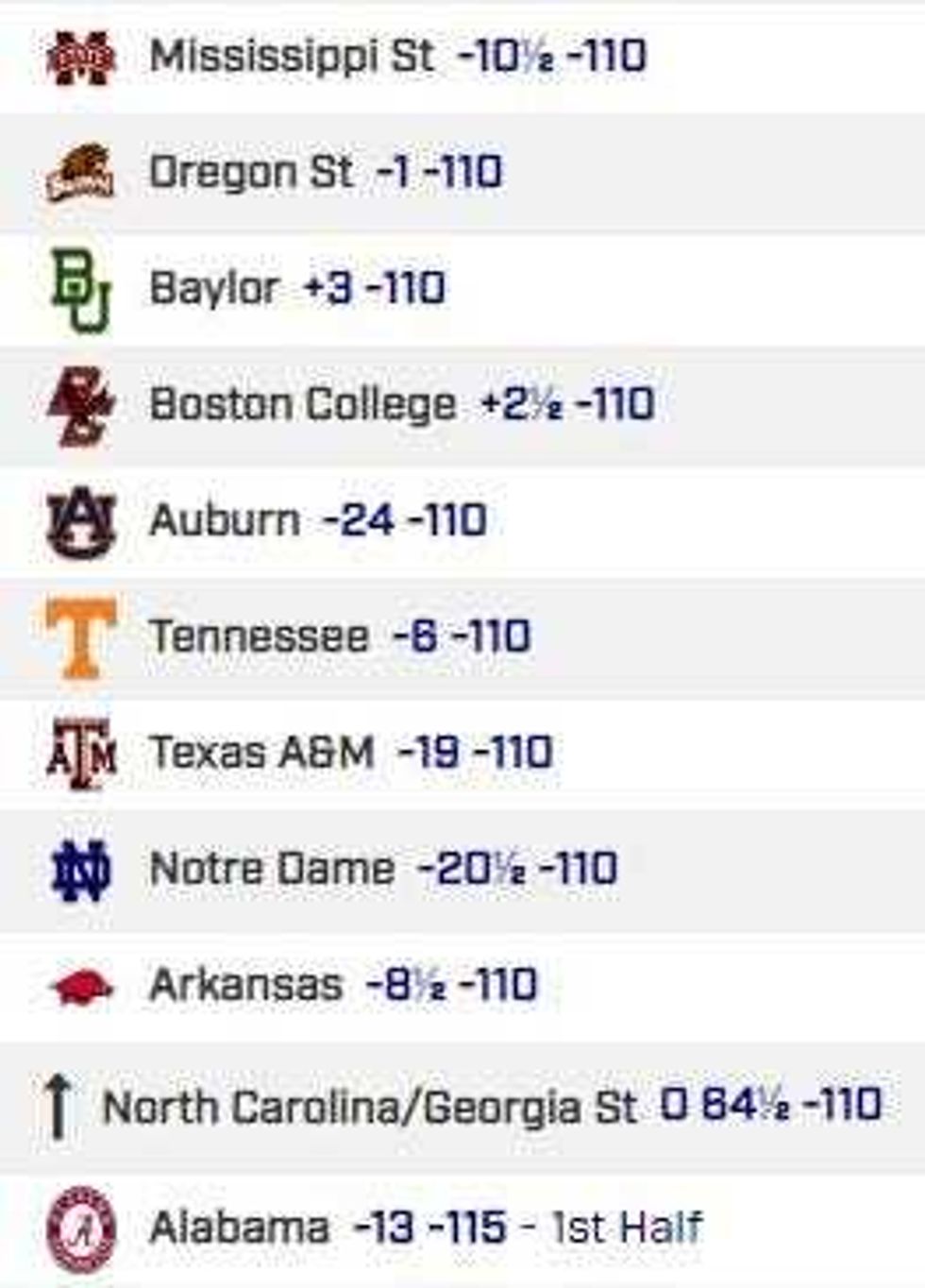Viewport: 925px width, 1288px height.
Task: Select the Notre Dame ND logo
Action: (81, 870)
